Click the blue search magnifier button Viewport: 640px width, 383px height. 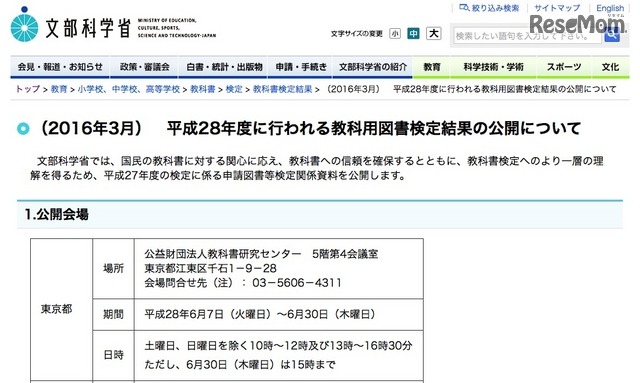[x=611, y=35]
